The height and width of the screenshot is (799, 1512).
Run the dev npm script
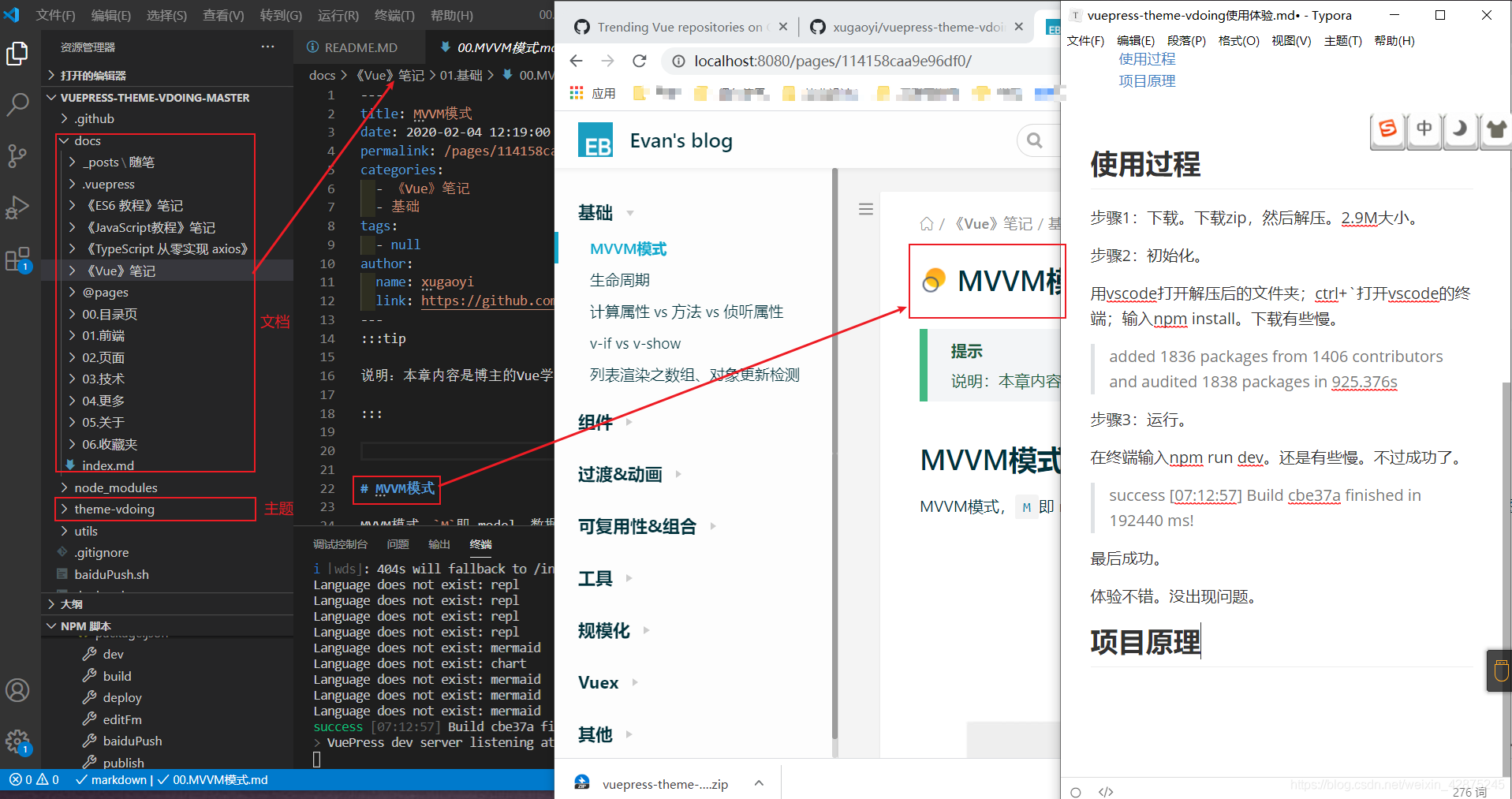point(114,654)
